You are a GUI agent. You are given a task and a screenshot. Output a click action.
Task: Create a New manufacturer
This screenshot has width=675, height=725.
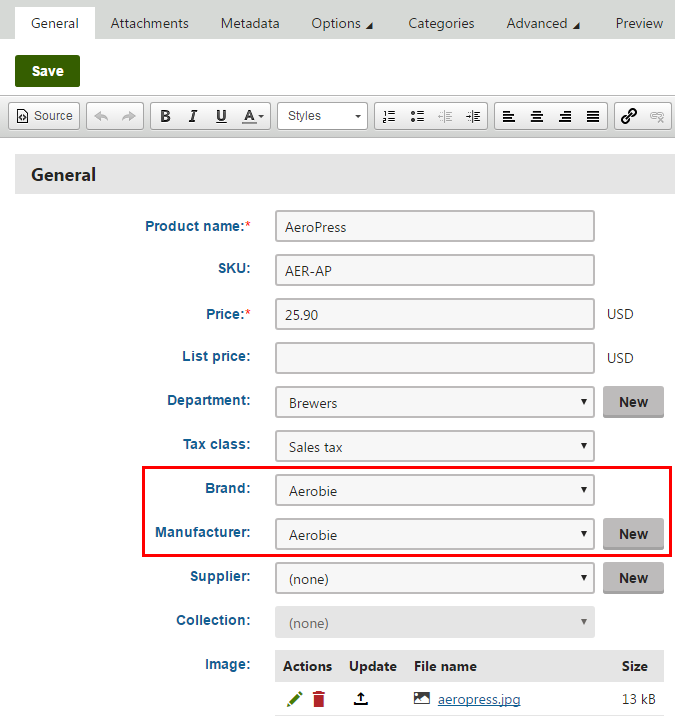(x=633, y=534)
